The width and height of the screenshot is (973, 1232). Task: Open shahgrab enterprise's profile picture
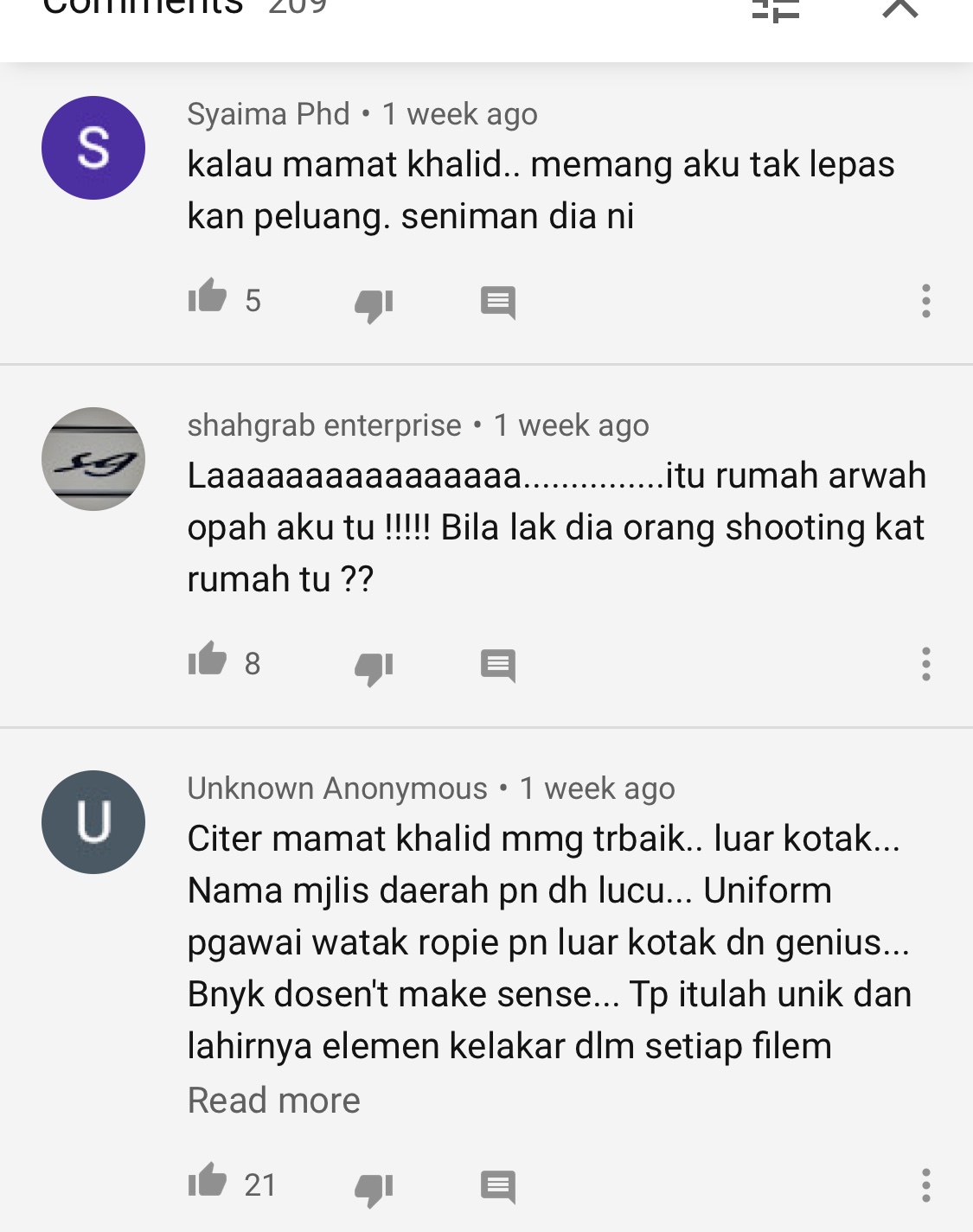[x=93, y=459]
